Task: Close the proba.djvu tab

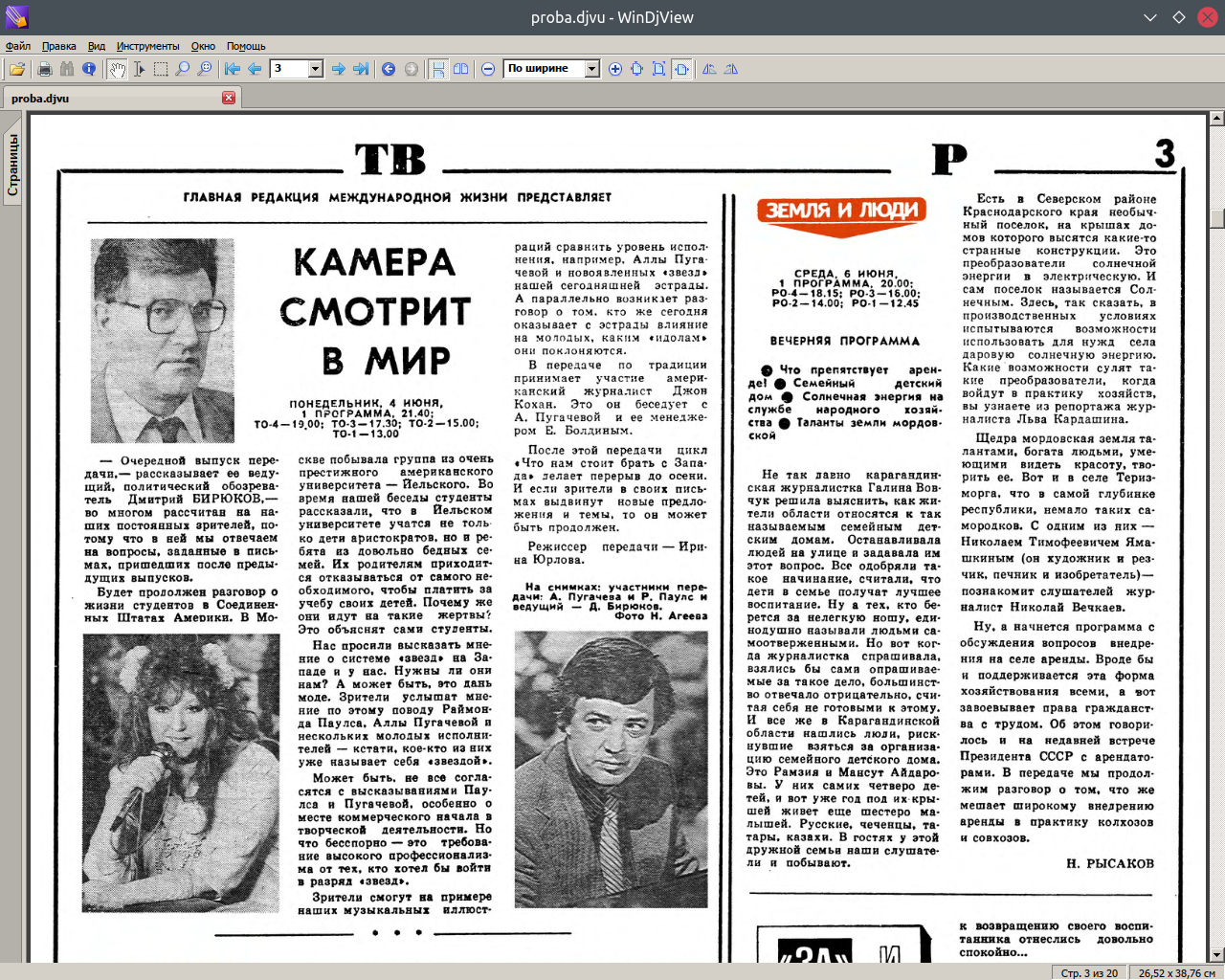Action: click(229, 98)
